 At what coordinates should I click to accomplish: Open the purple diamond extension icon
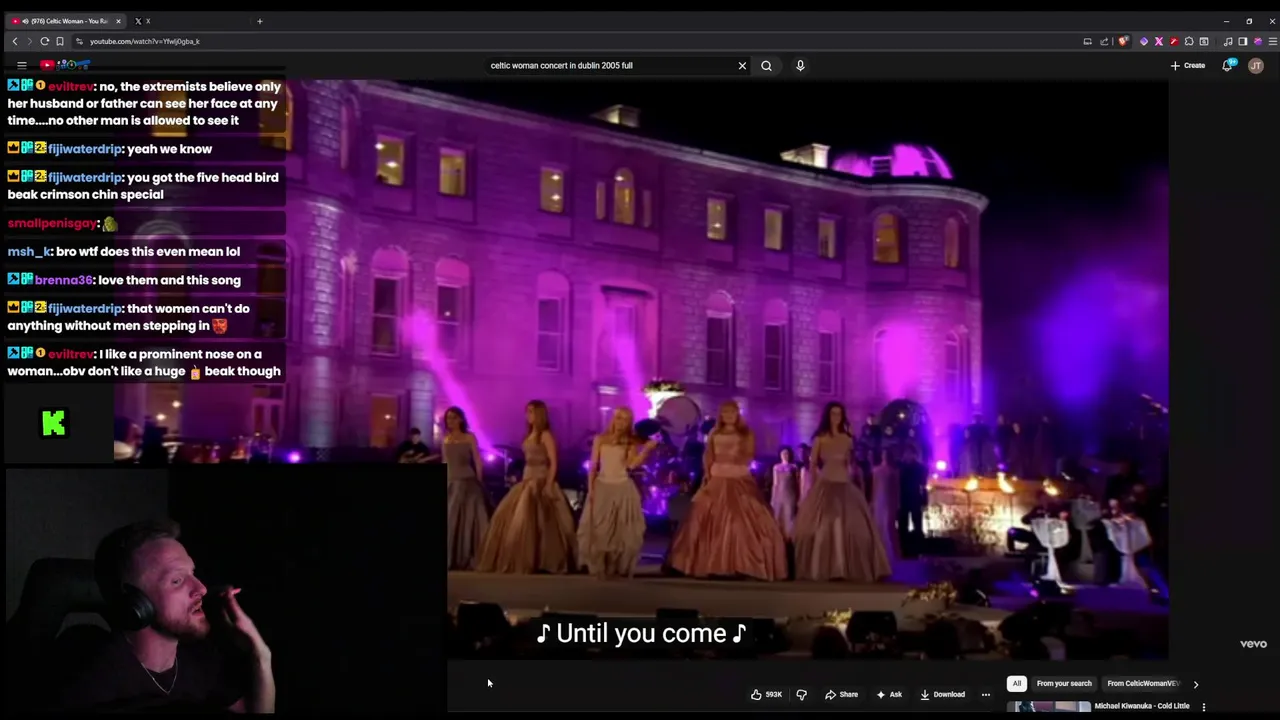(x=1143, y=41)
